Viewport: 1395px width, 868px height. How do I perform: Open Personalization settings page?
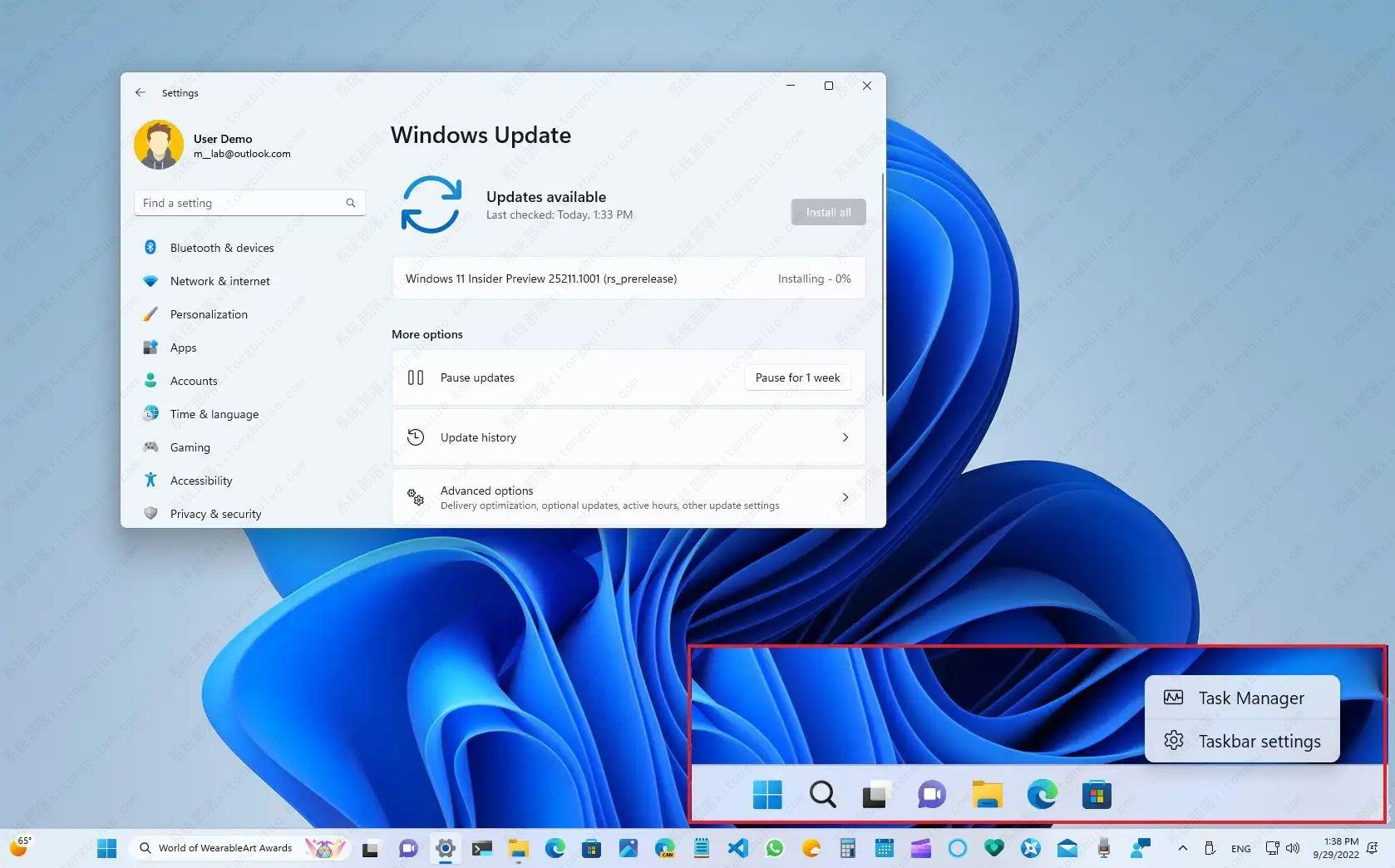pos(209,314)
